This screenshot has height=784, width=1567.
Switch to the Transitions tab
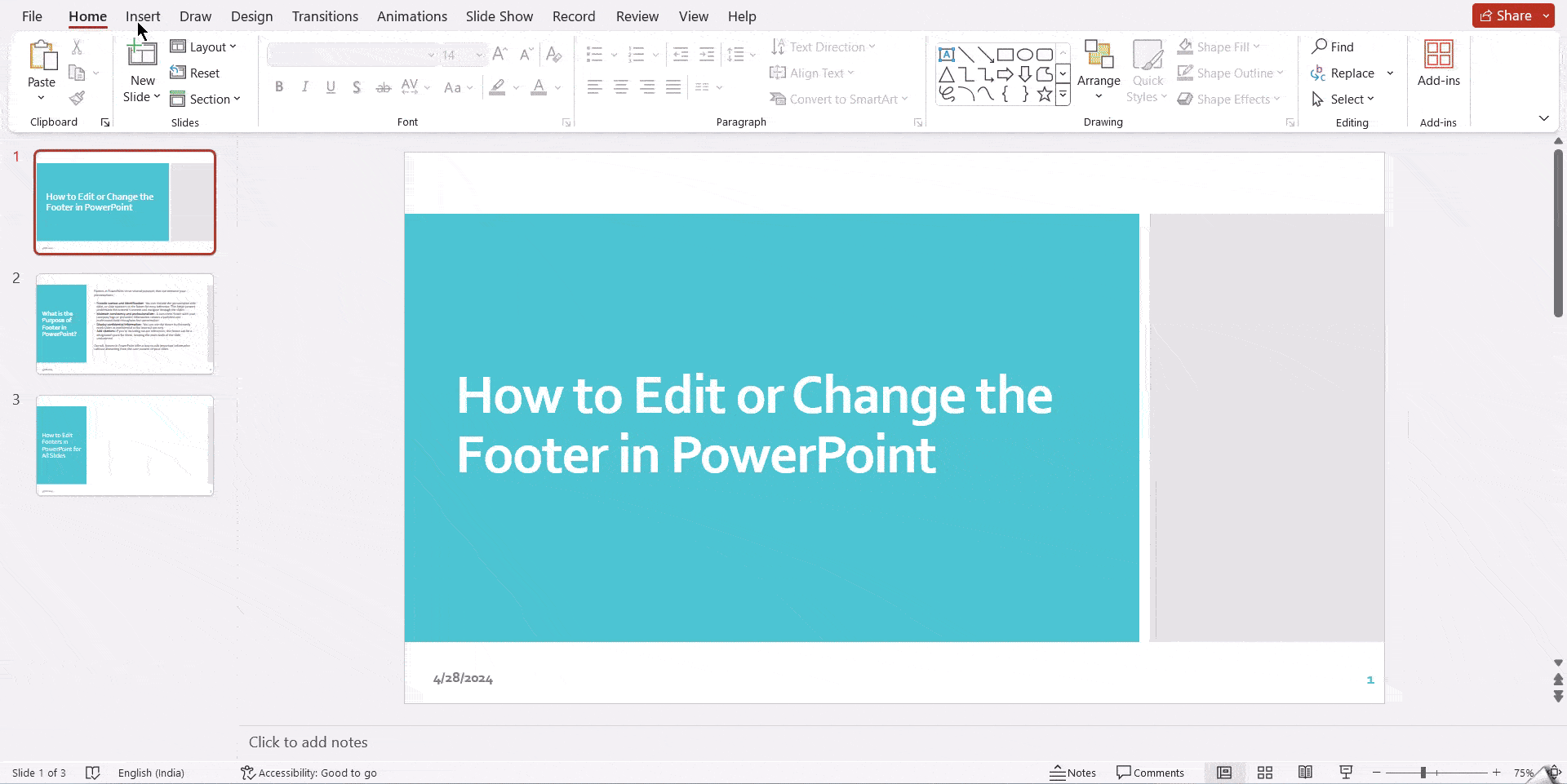pos(325,16)
